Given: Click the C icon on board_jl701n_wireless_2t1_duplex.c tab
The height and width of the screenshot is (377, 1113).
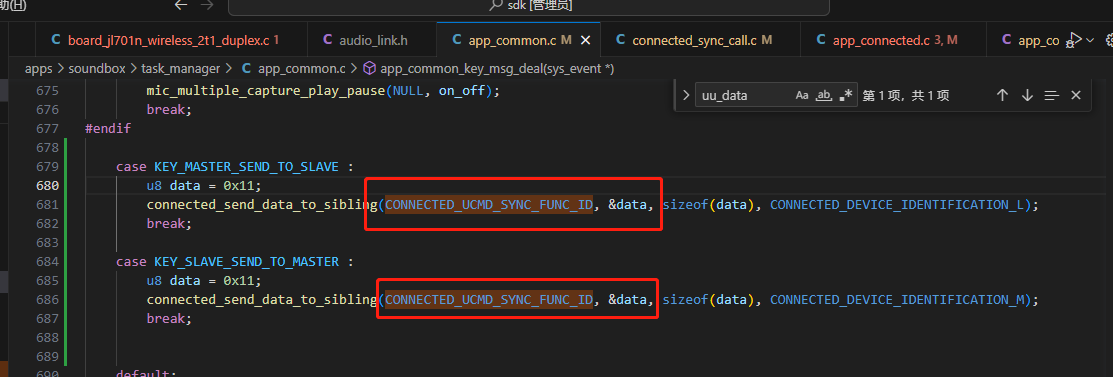Looking at the screenshot, I should [55, 40].
